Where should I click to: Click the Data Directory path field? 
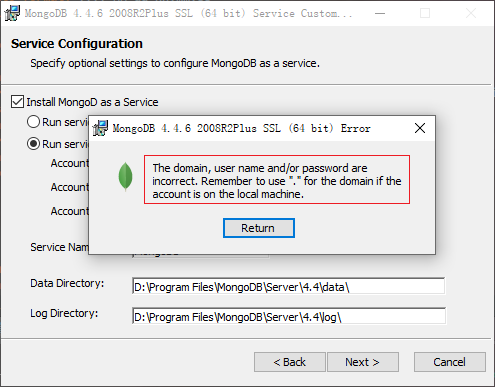click(x=288, y=286)
